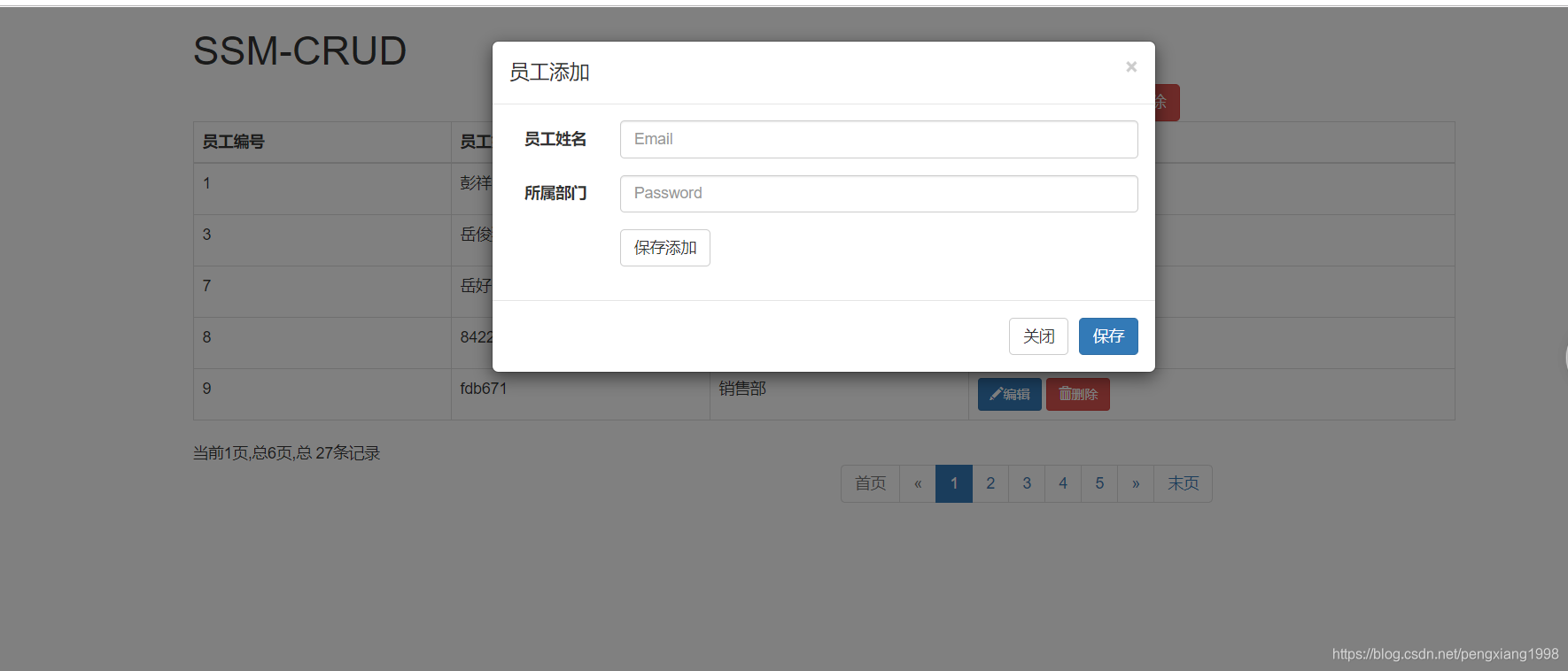This screenshot has width=1568, height=671.
Task: Click the 员工姓名 Email input field
Action: click(x=879, y=139)
